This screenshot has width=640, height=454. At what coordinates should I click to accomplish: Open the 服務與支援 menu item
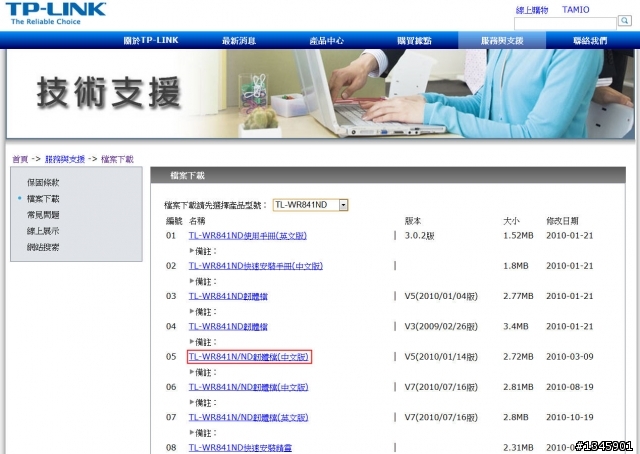(502, 40)
